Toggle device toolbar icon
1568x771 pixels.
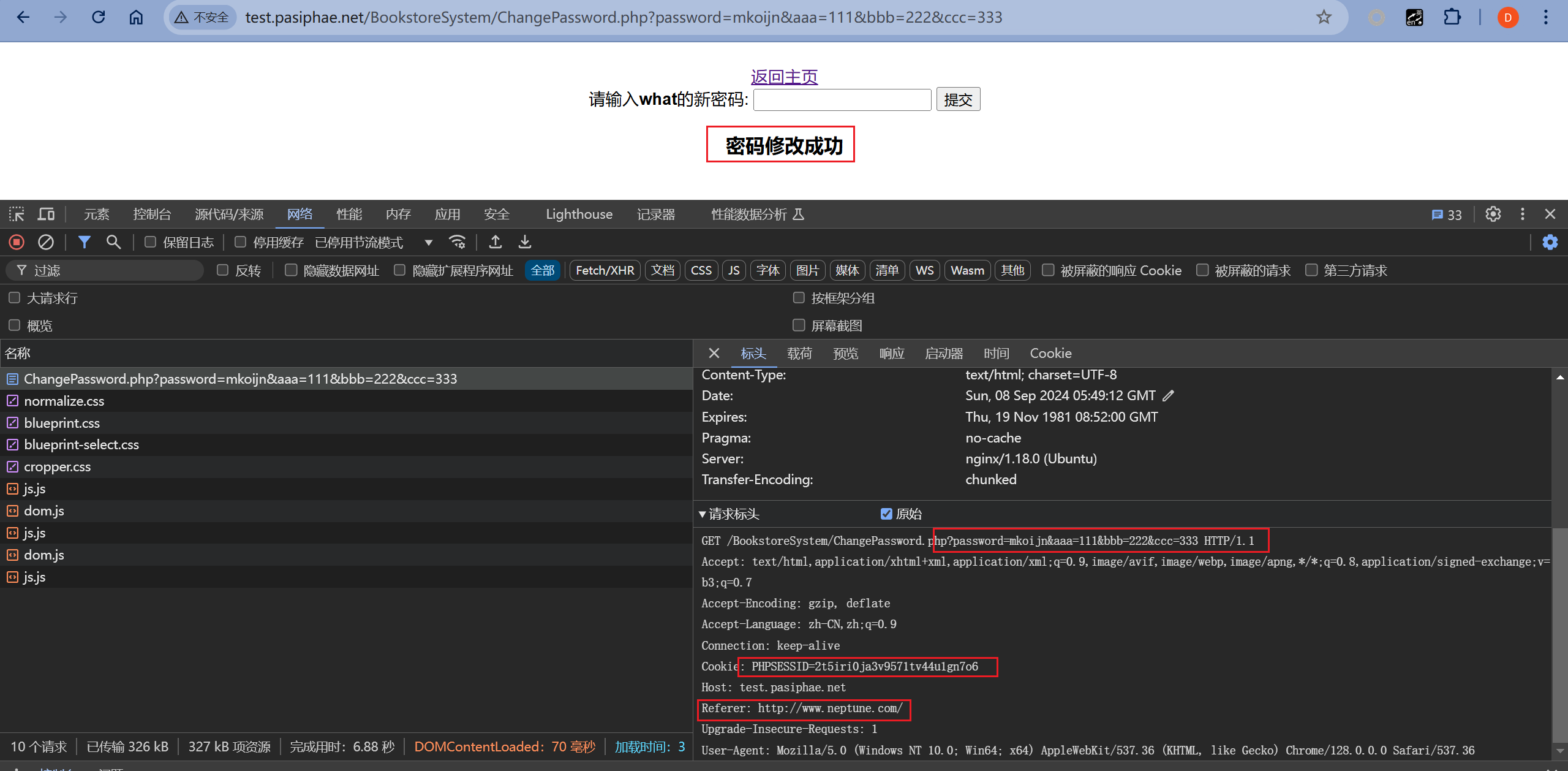coord(46,214)
